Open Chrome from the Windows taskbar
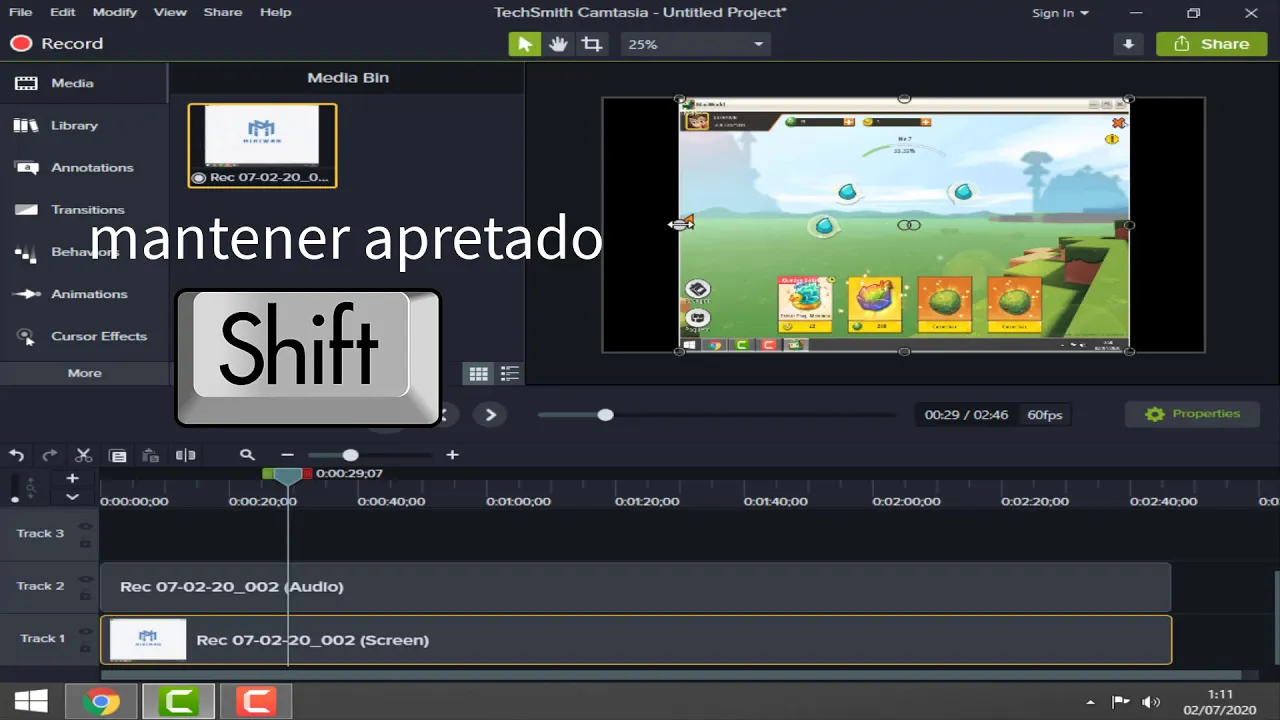The height and width of the screenshot is (720, 1280). 101,702
